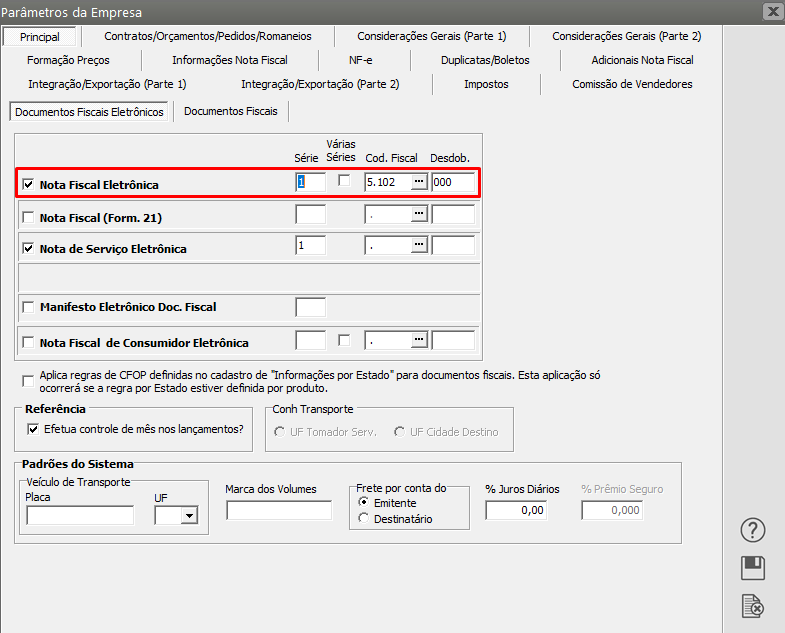Select Destinatário radio for Frete por conta

coord(363,518)
